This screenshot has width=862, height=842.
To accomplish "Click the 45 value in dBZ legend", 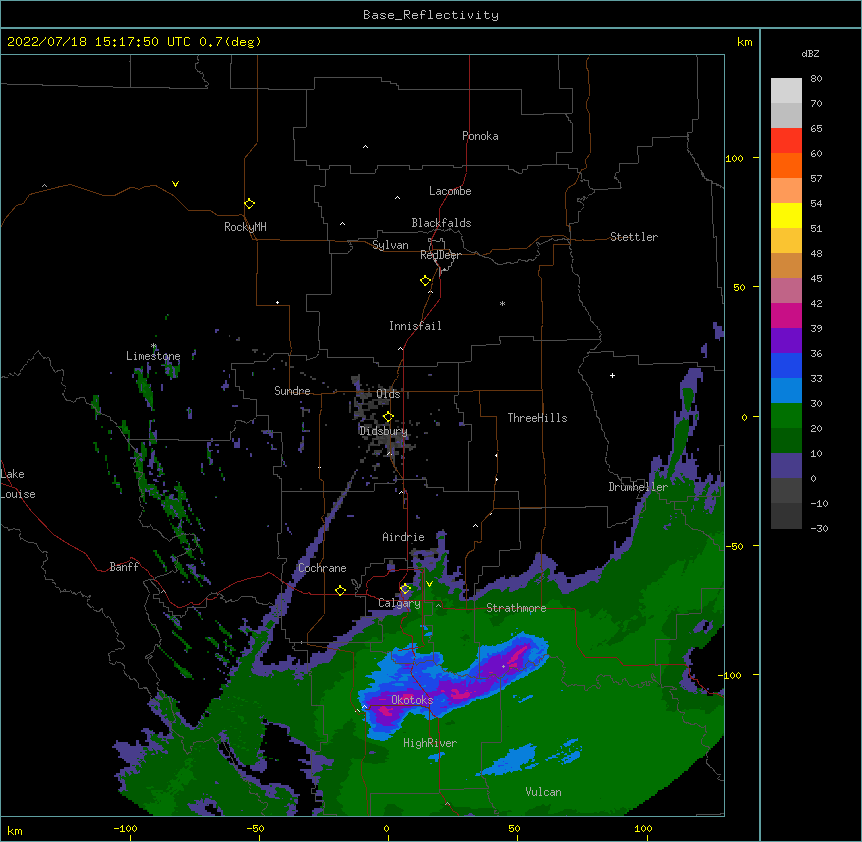I will pos(816,279).
